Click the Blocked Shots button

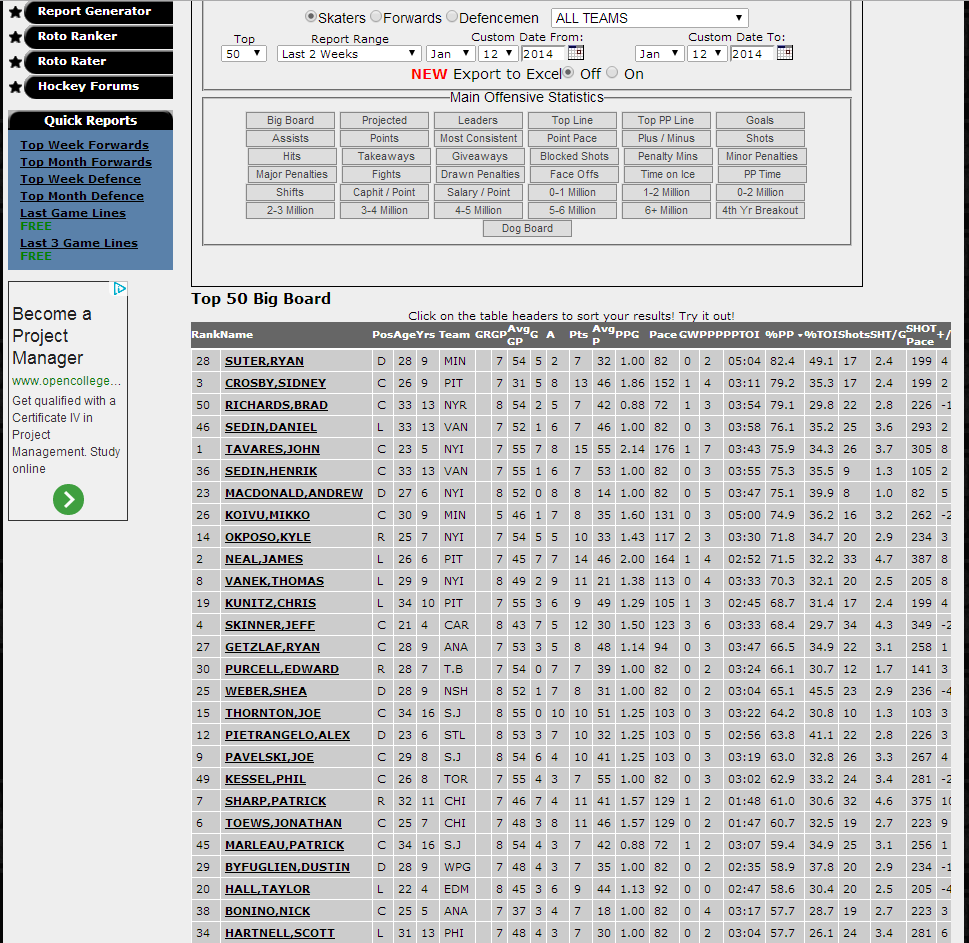point(574,156)
